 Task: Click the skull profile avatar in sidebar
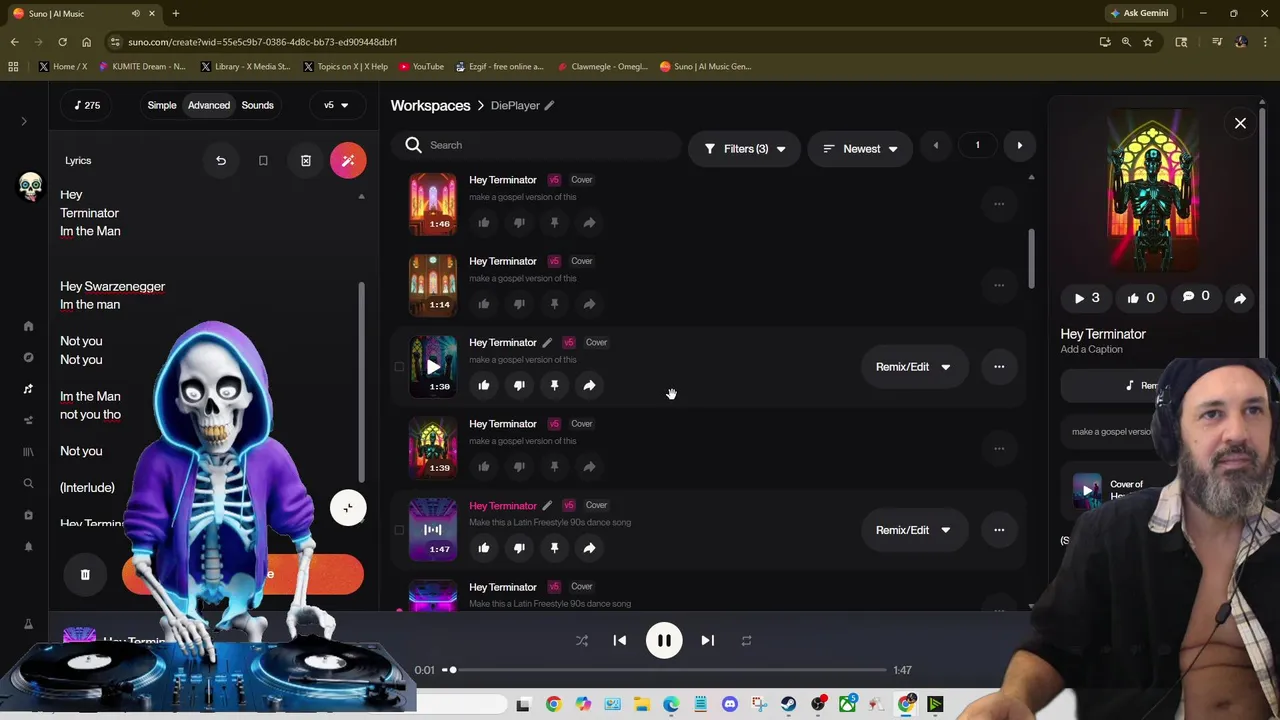click(x=30, y=186)
